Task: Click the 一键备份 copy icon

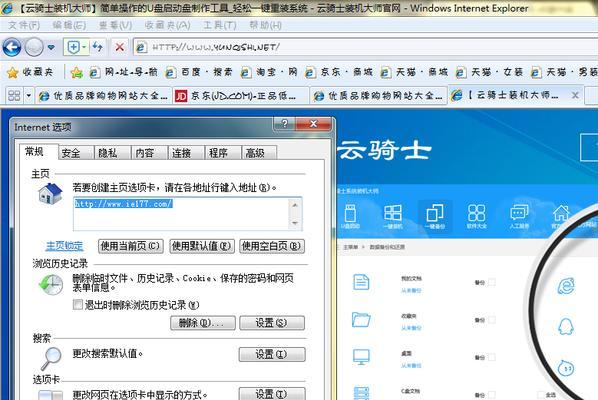Action: pos(435,213)
